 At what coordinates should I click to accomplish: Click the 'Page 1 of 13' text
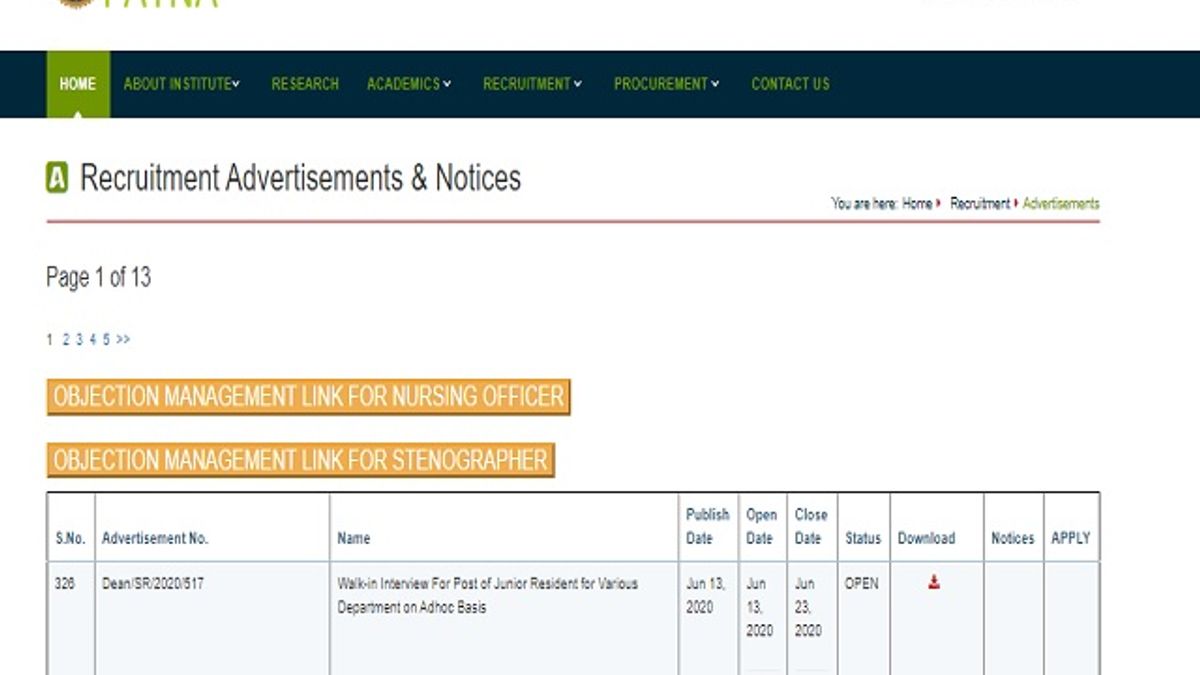[x=98, y=278]
